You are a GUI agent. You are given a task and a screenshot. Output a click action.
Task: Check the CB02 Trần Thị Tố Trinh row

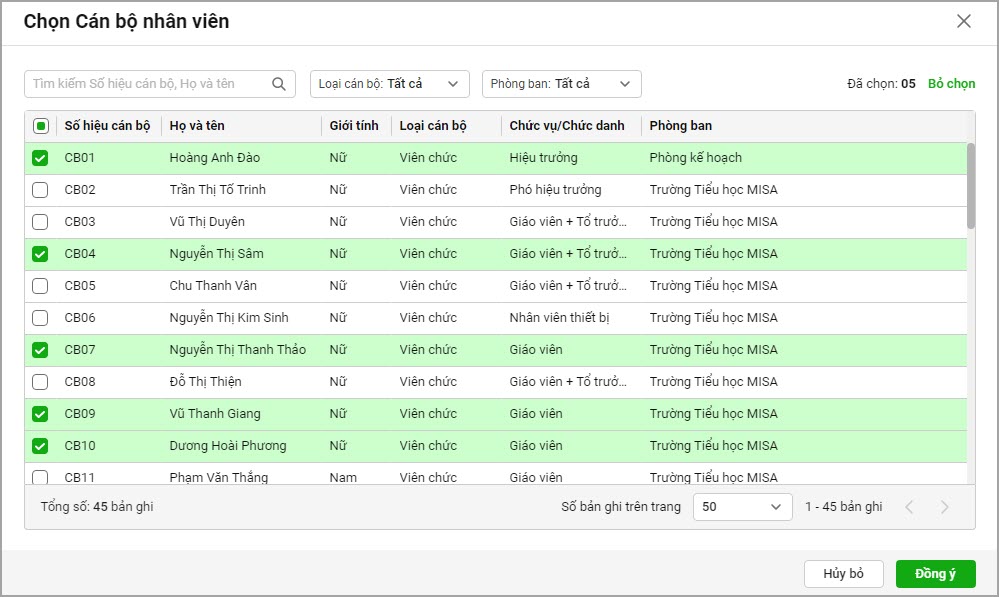click(x=41, y=190)
